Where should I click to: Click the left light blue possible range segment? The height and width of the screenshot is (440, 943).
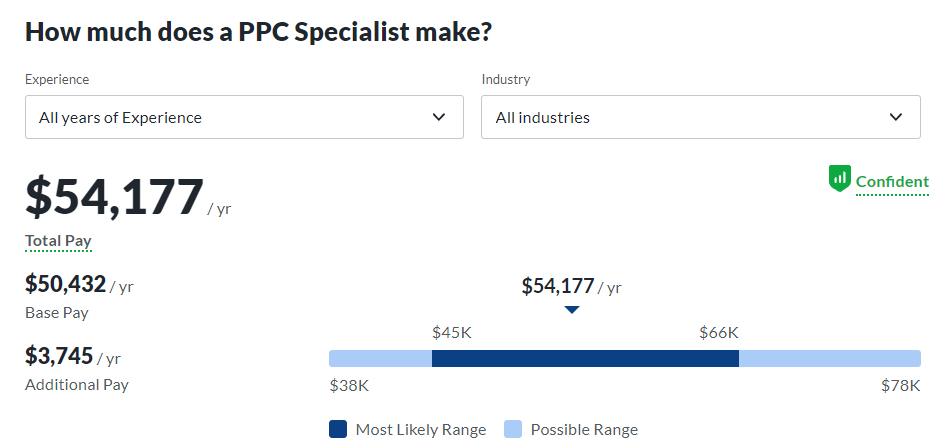pyautogui.click(x=380, y=358)
